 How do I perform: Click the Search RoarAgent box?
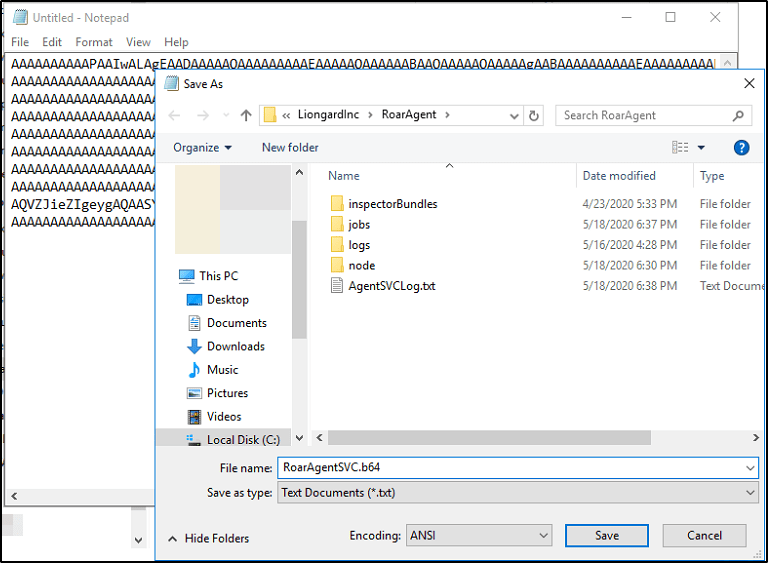point(645,115)
